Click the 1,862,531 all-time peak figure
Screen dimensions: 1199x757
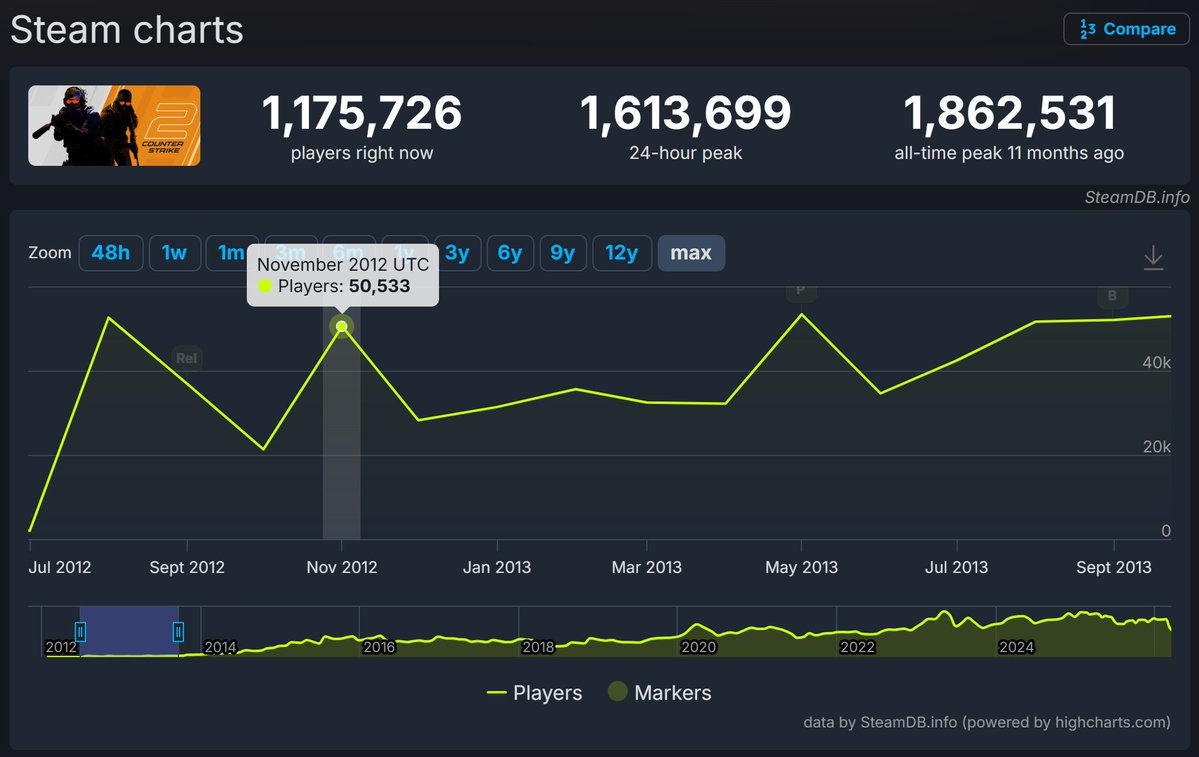pyautogui.click(x=1009, y=113)
